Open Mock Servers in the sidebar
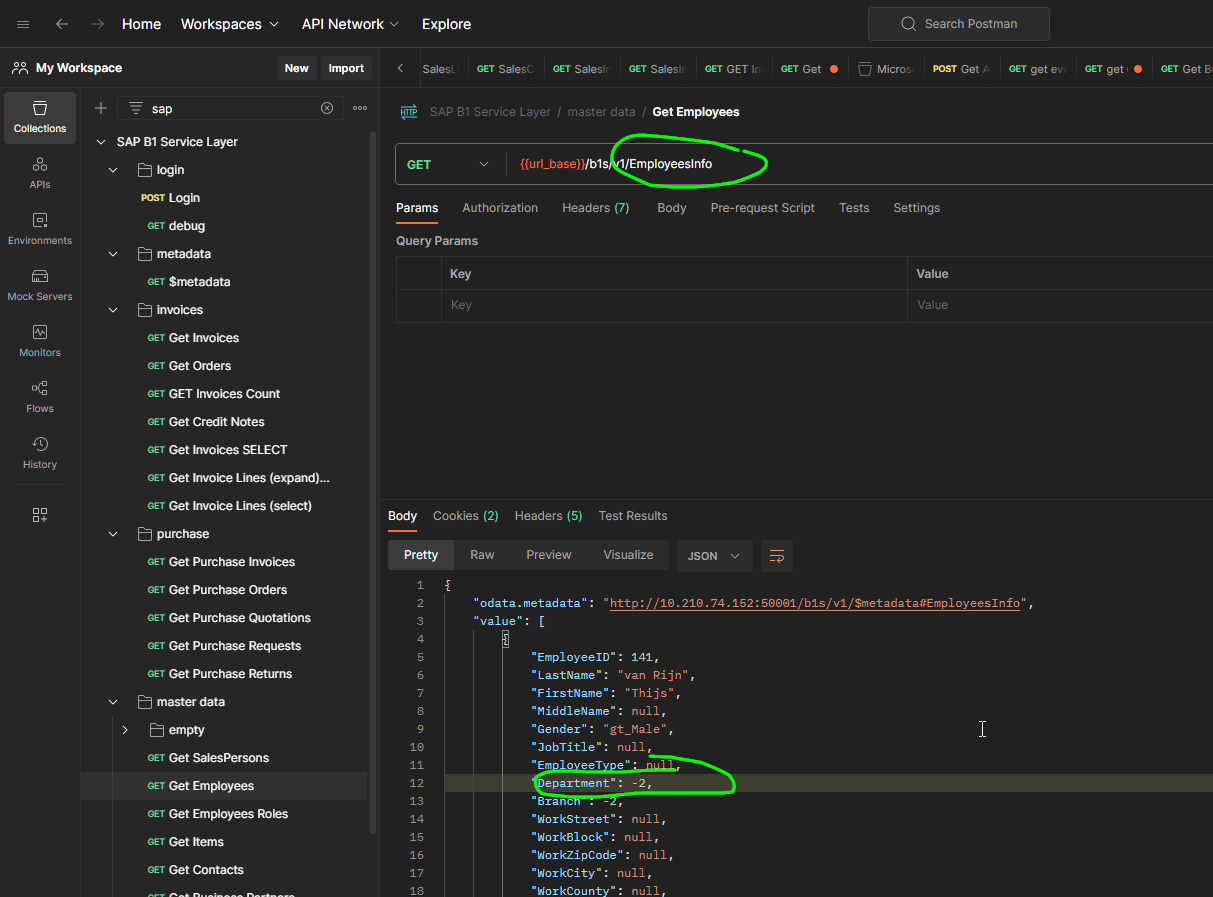 [40, 285]
